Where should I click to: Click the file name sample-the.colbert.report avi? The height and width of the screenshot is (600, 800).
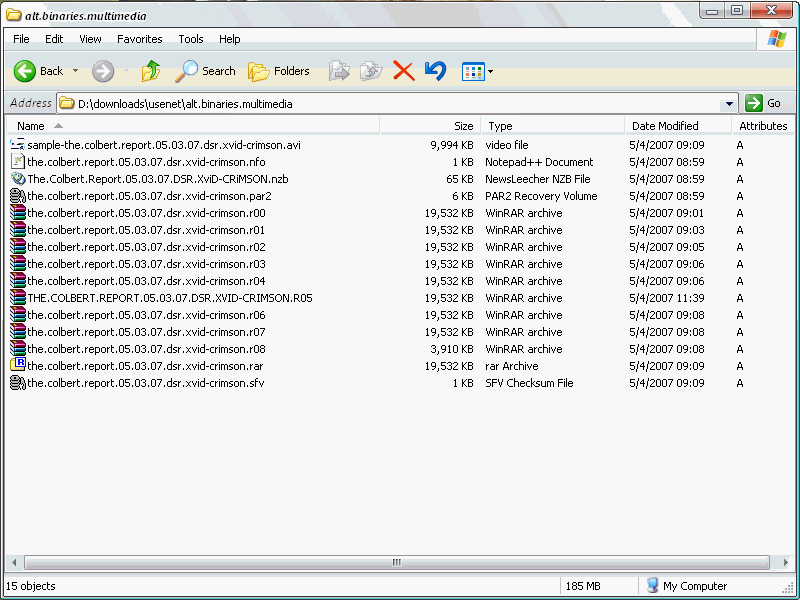164,145
